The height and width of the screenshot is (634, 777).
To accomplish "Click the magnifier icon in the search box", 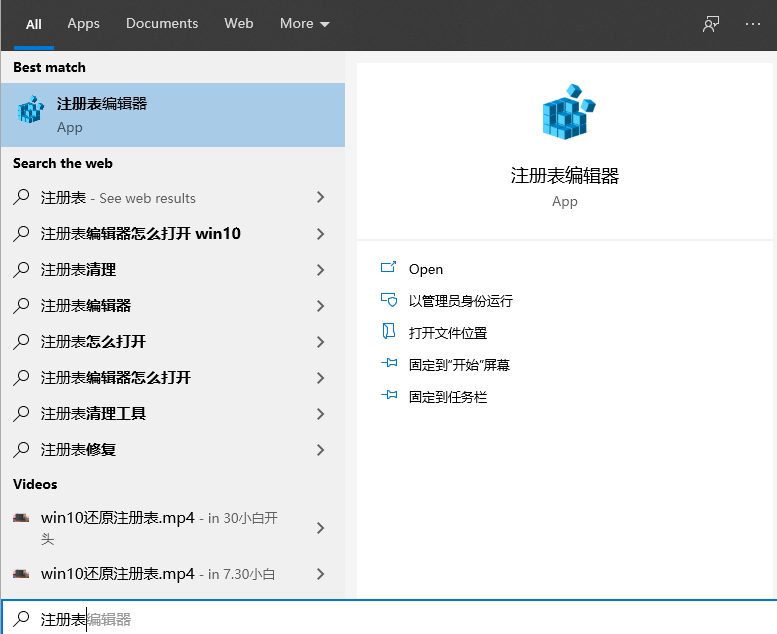I will [21, 618].
